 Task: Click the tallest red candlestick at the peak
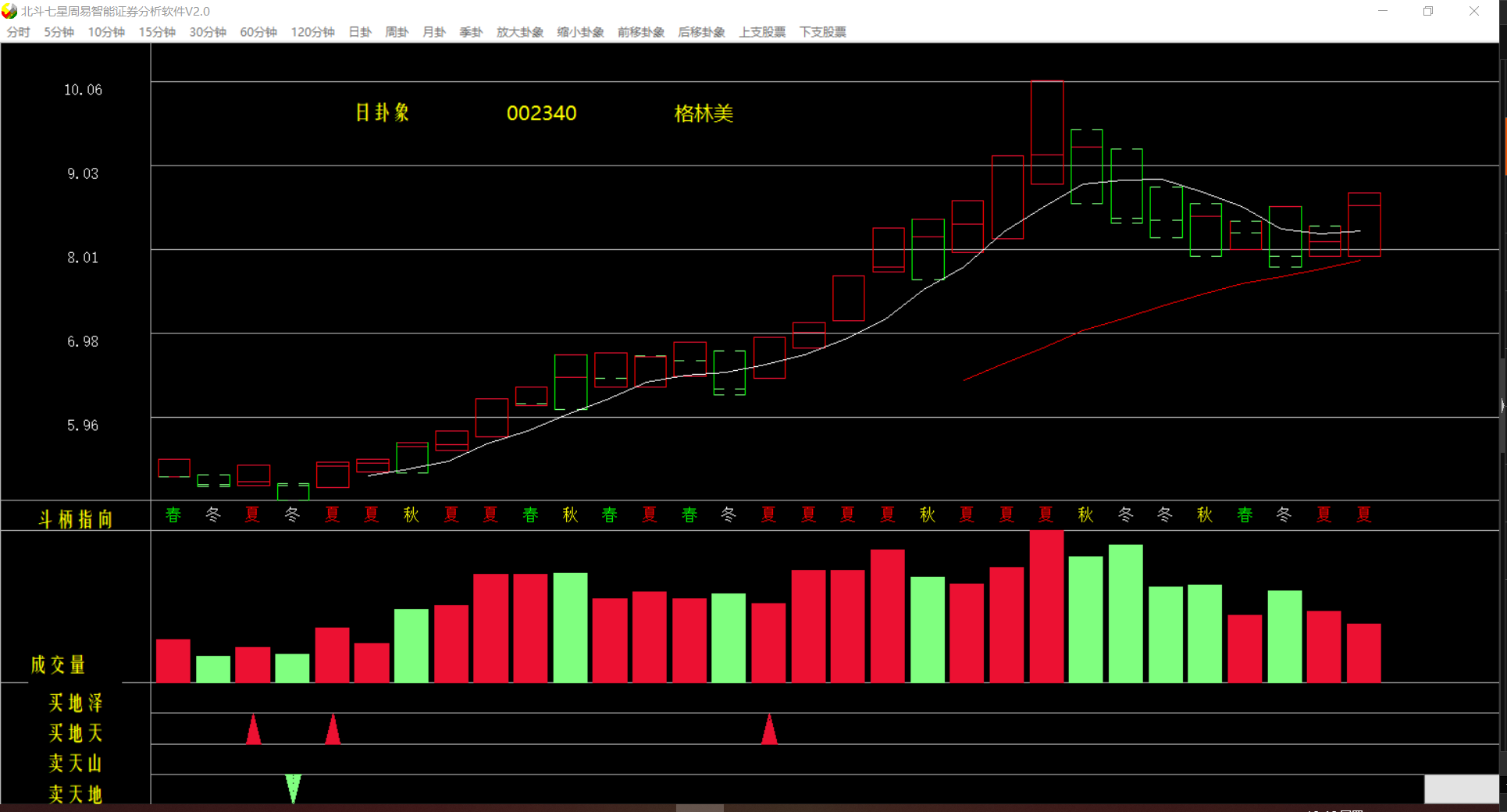tap(1047, 133)
